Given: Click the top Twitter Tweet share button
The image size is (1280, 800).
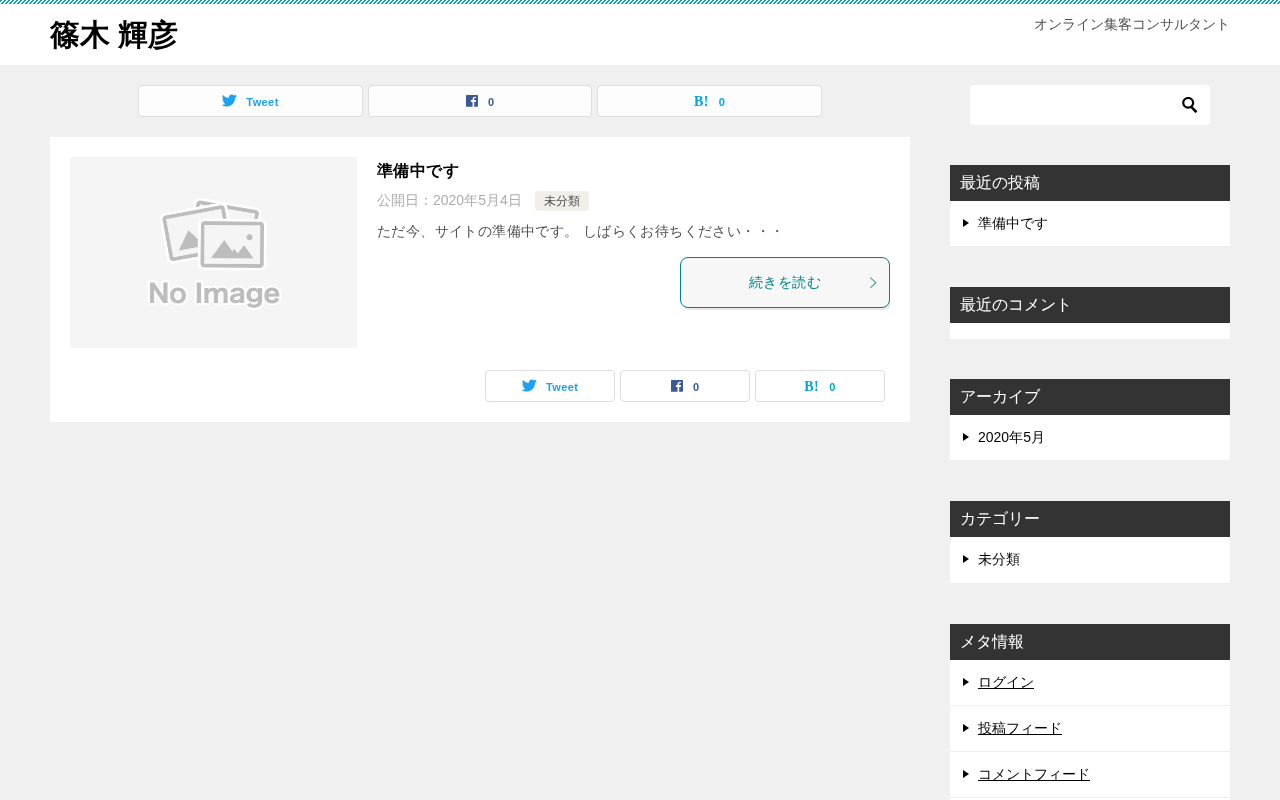Looking at the screenshot, I should pos(250,101).
